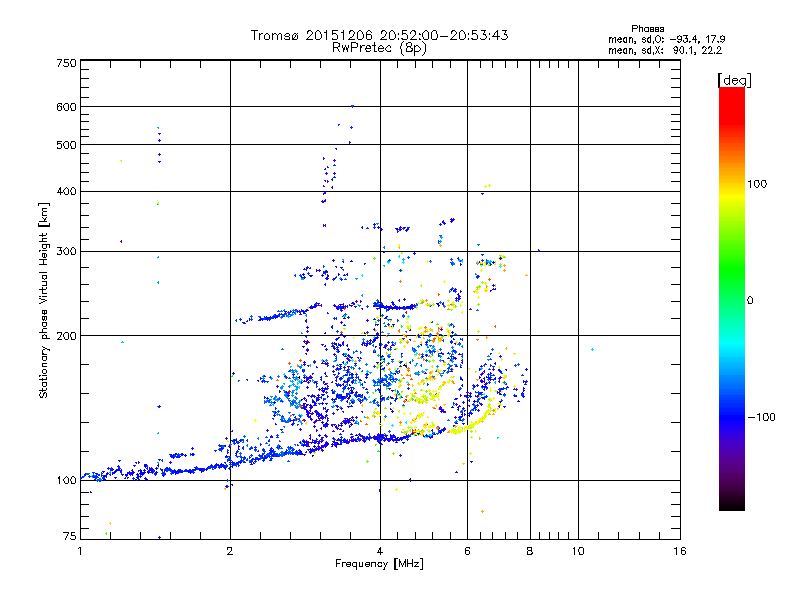Click the y-axis tick label '300'
This screenshot has height=600, width=800.
66,251
